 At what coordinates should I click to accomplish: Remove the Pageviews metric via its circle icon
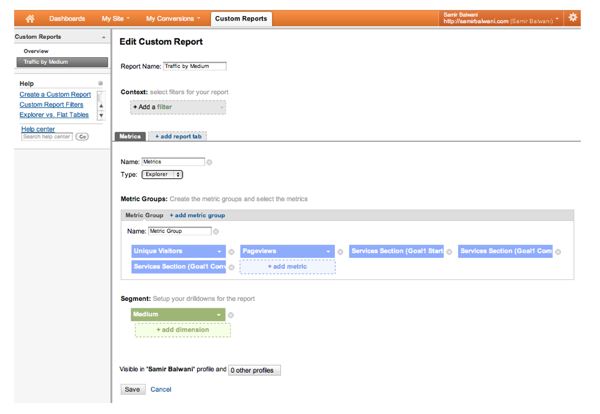(340, 252)
